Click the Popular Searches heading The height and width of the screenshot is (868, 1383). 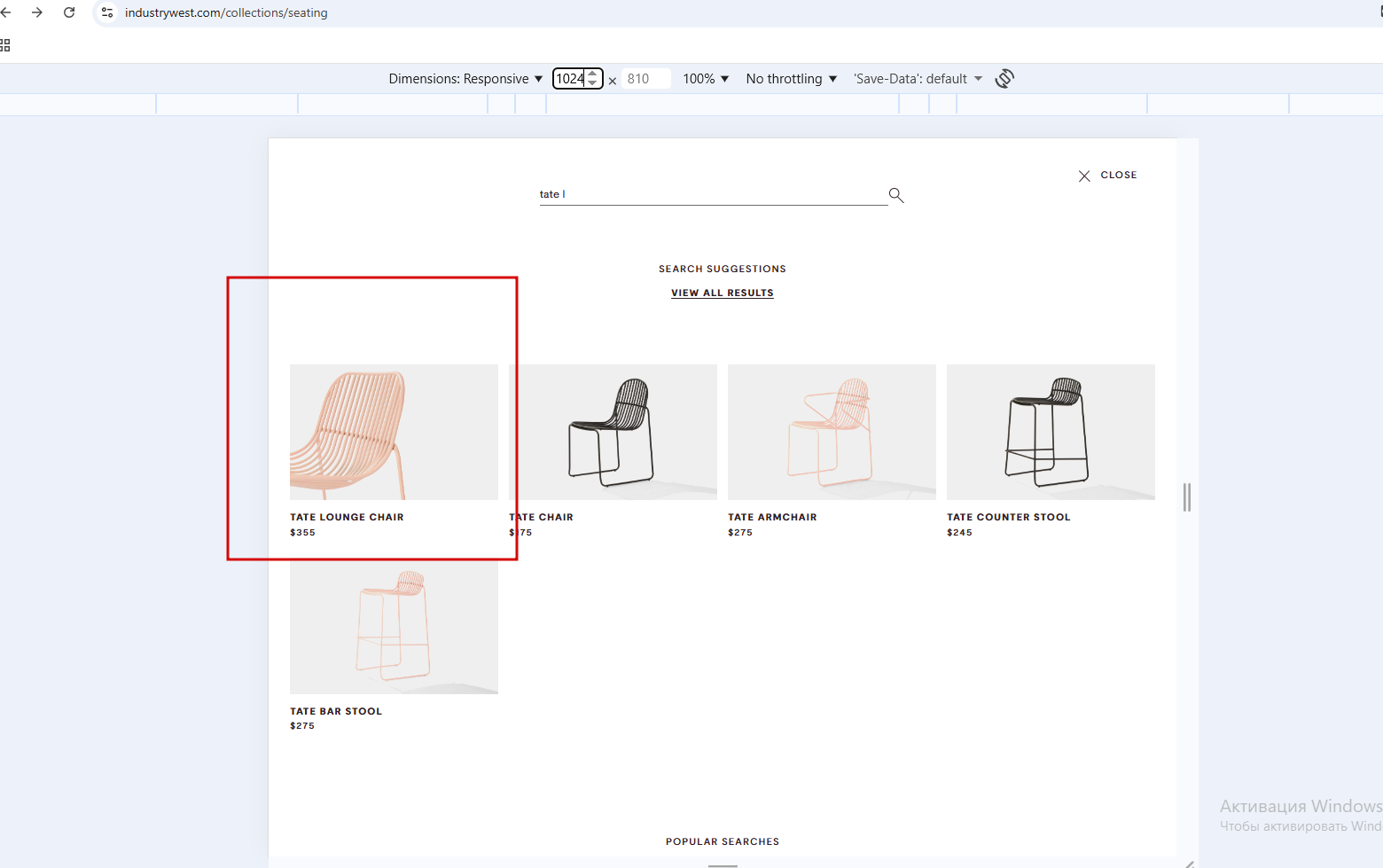click(x=723, y=841)
